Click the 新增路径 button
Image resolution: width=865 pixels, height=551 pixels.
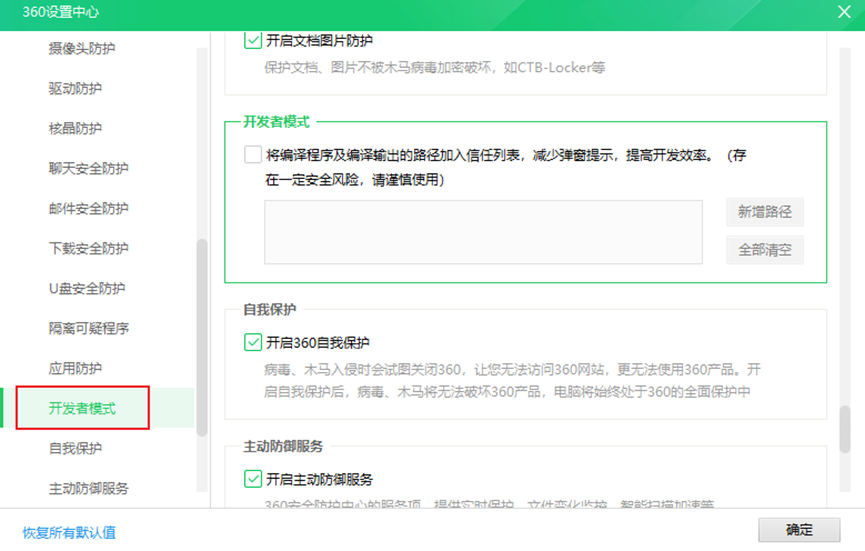click(x=764, y=212)
